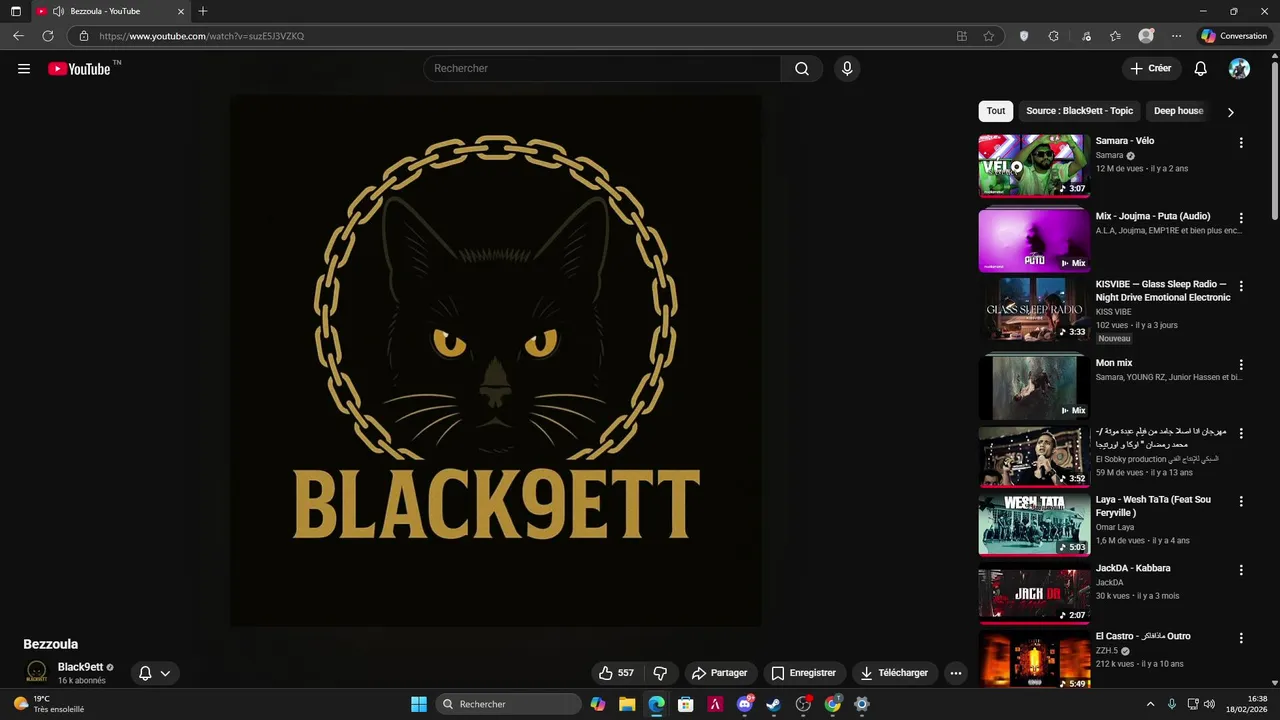1280x720 pixels.
Task: Open options menu for JackDA - Kabbara
Action: pos(1241,570)
